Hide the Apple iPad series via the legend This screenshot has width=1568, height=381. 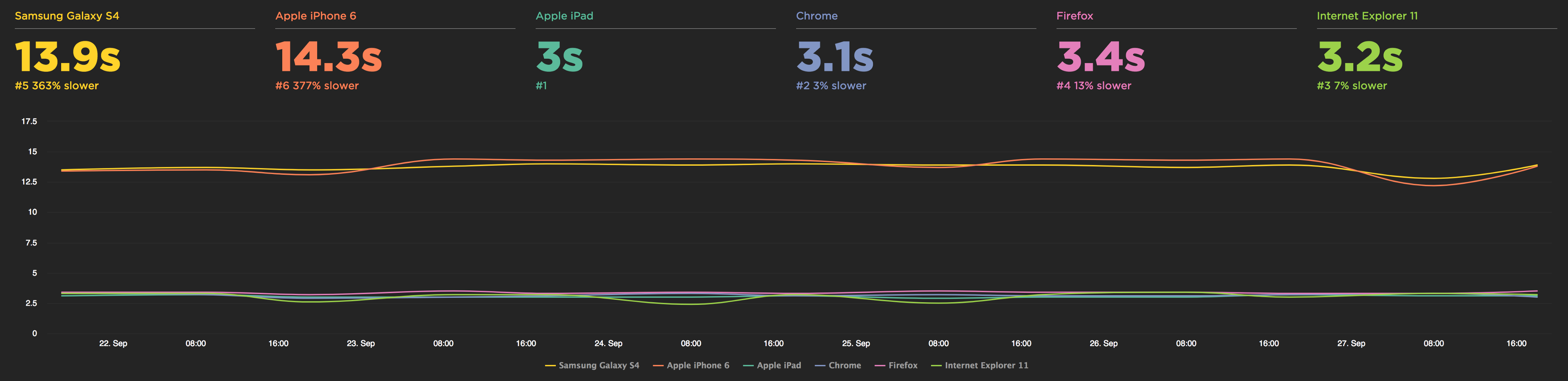(780, 365)
